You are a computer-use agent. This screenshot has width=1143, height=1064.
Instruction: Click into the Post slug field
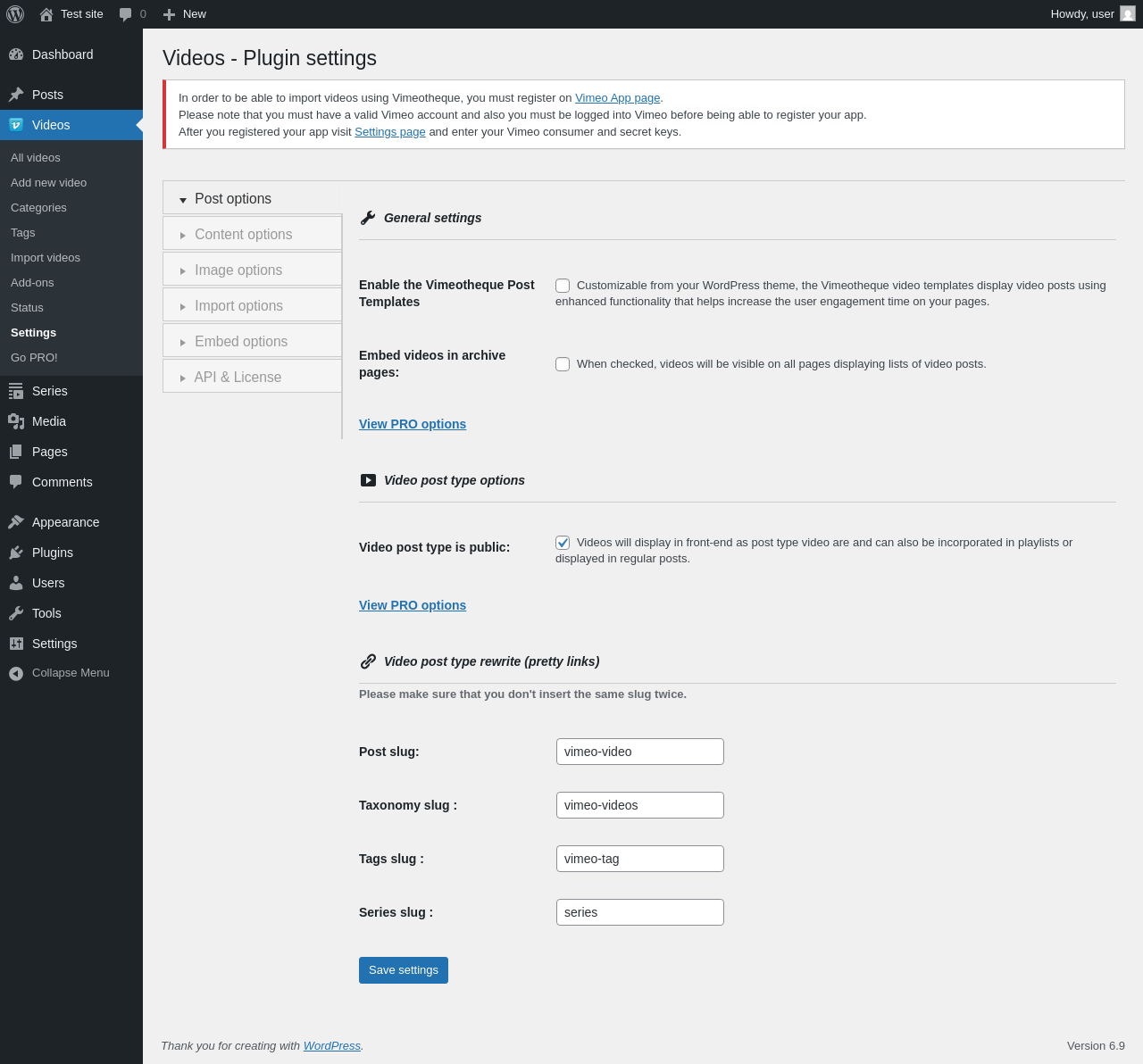(640, 752)
